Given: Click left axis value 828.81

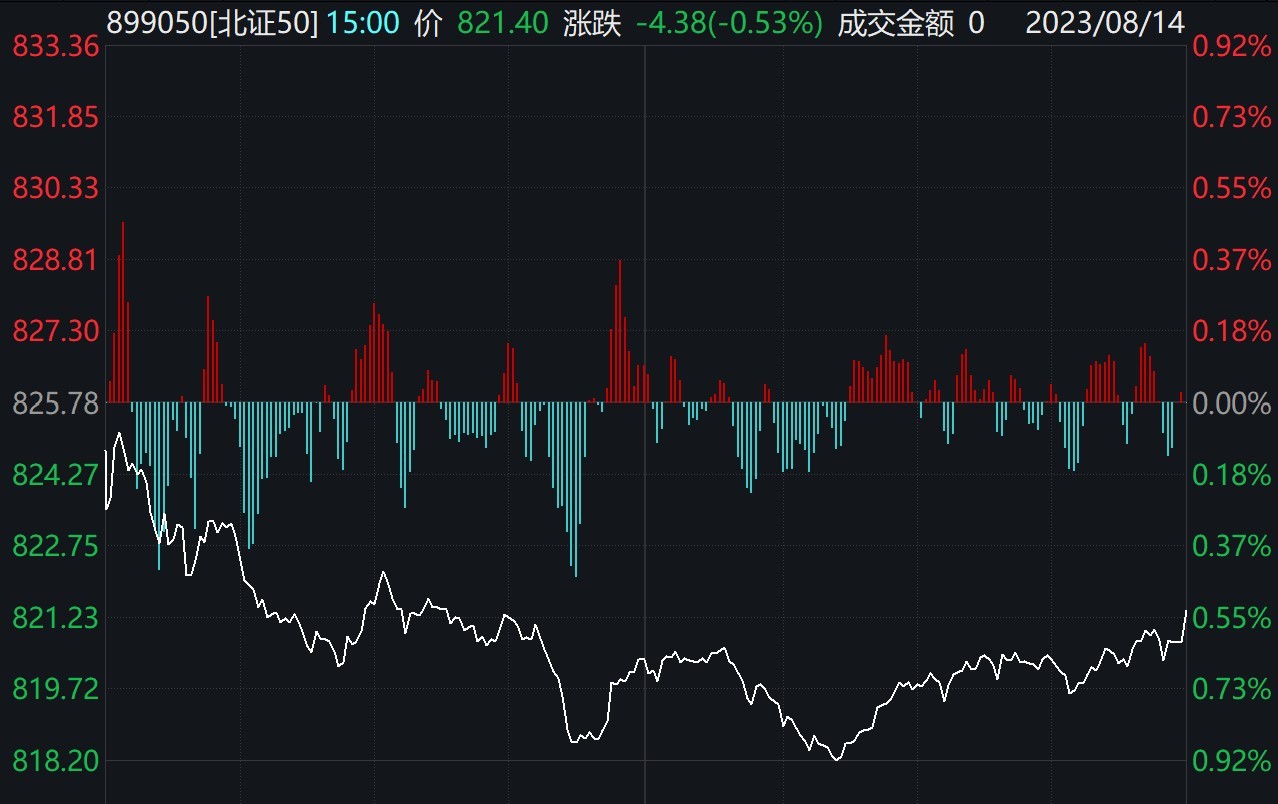Looking at the screenshot, I should coord(55,260).
